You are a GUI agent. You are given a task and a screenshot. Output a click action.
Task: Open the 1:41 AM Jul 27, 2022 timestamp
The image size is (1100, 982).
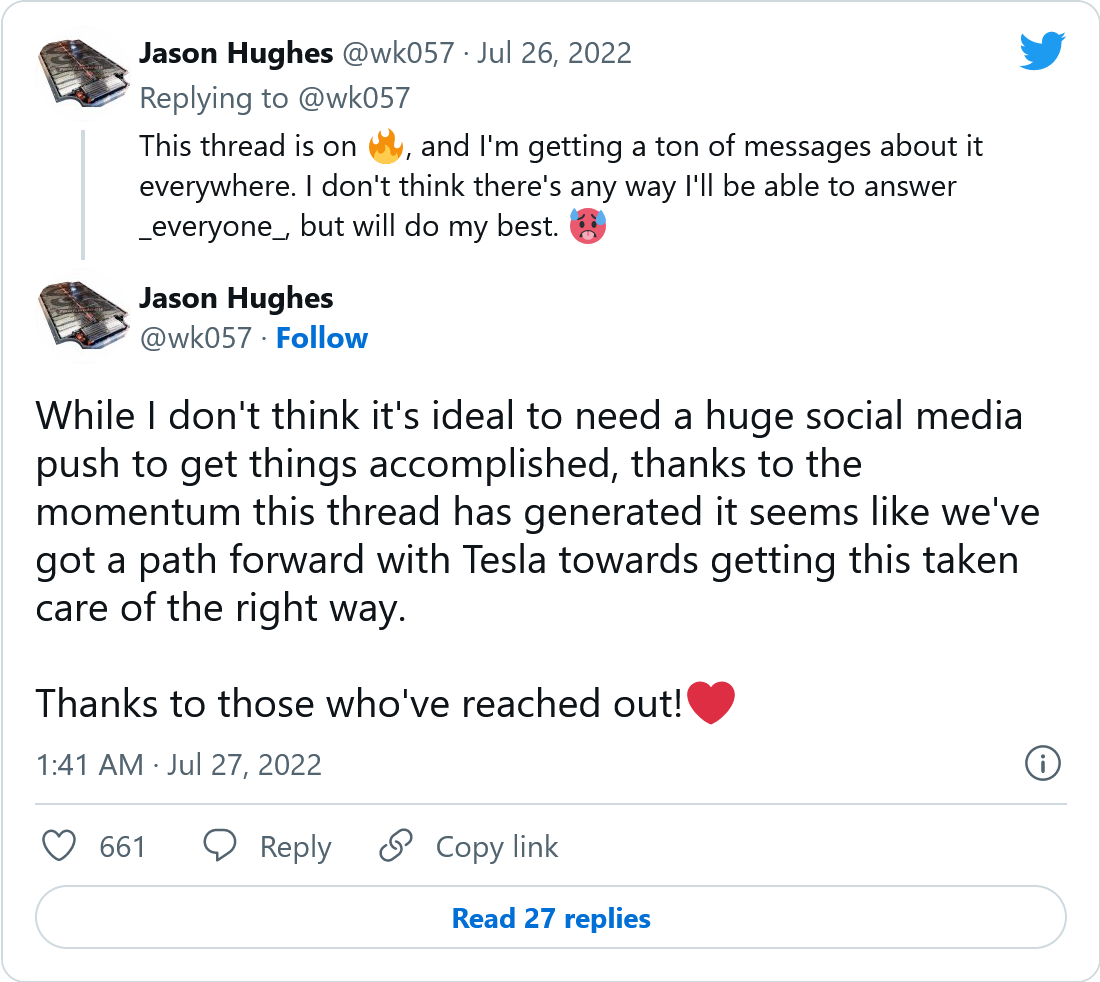[x=179, y=766]
